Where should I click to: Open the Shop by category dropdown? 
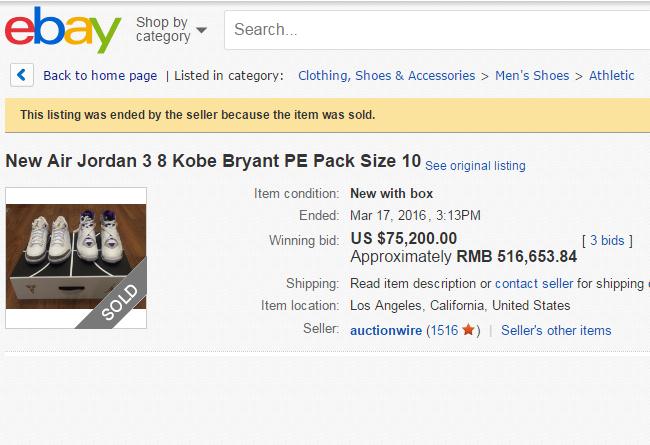pos(171,30)
